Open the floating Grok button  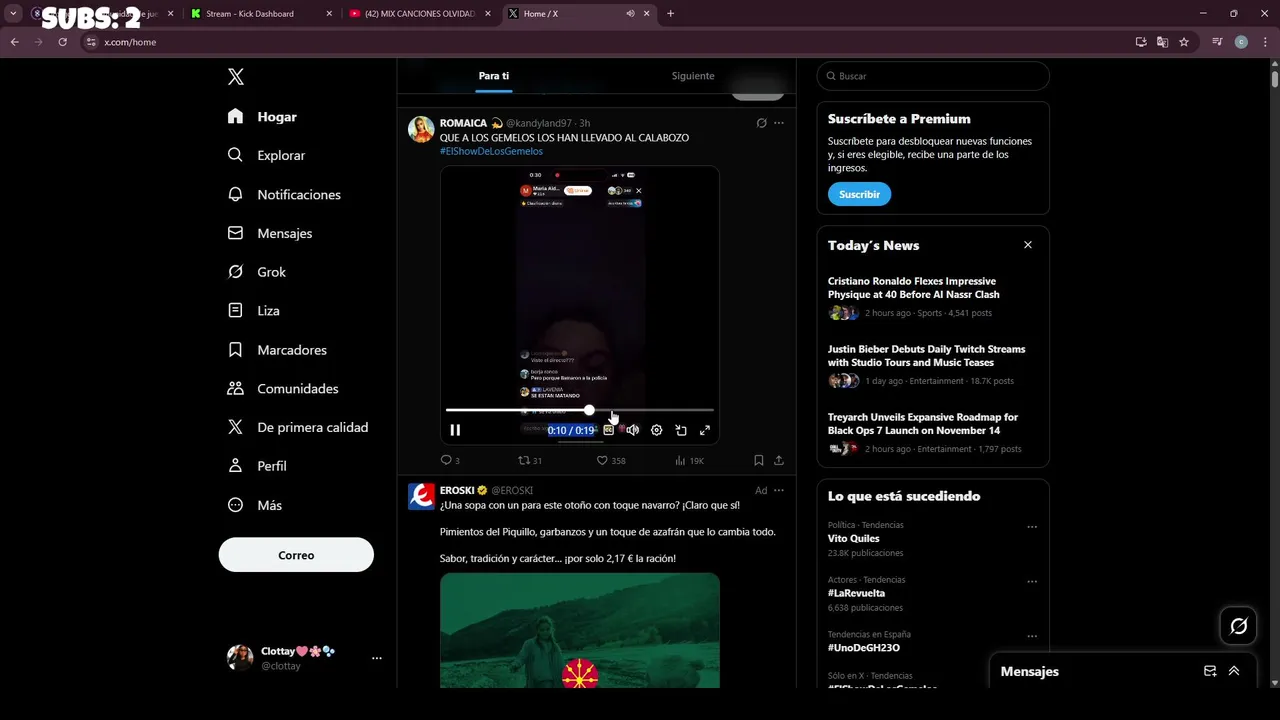click(x=1239, y=626)
